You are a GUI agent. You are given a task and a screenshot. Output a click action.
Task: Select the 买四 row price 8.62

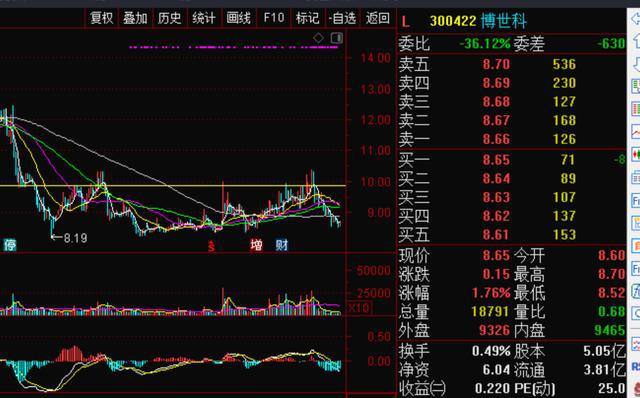496,216
